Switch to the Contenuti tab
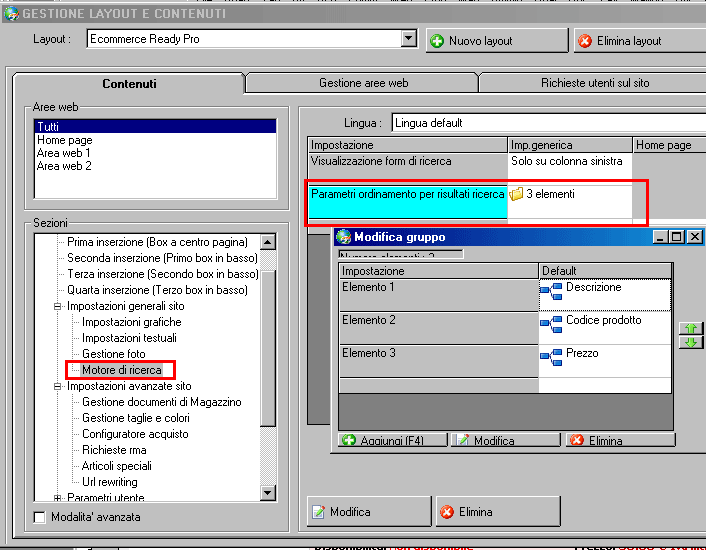706x550 pixels. point(129,84)
